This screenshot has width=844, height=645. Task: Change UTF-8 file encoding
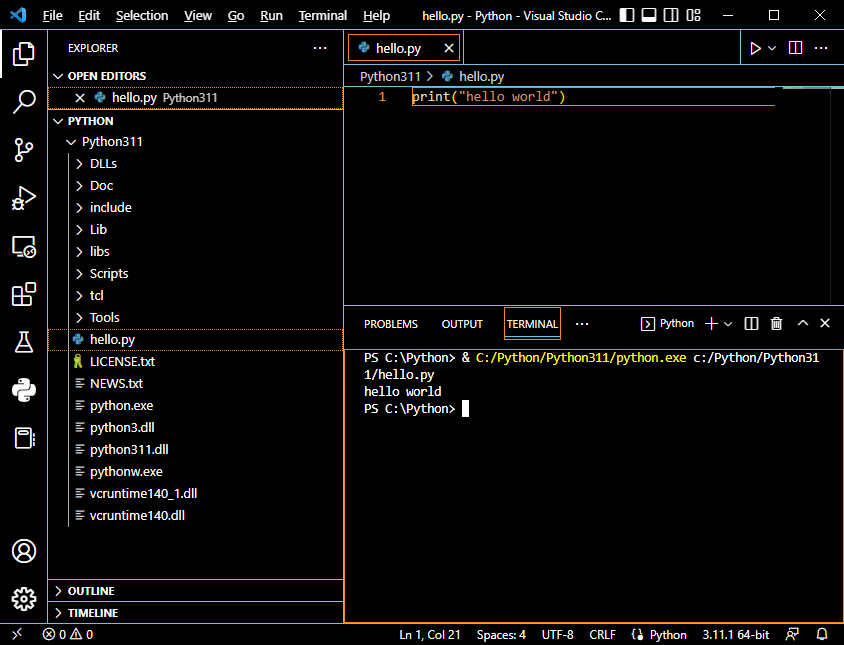(x=558, y=635)
